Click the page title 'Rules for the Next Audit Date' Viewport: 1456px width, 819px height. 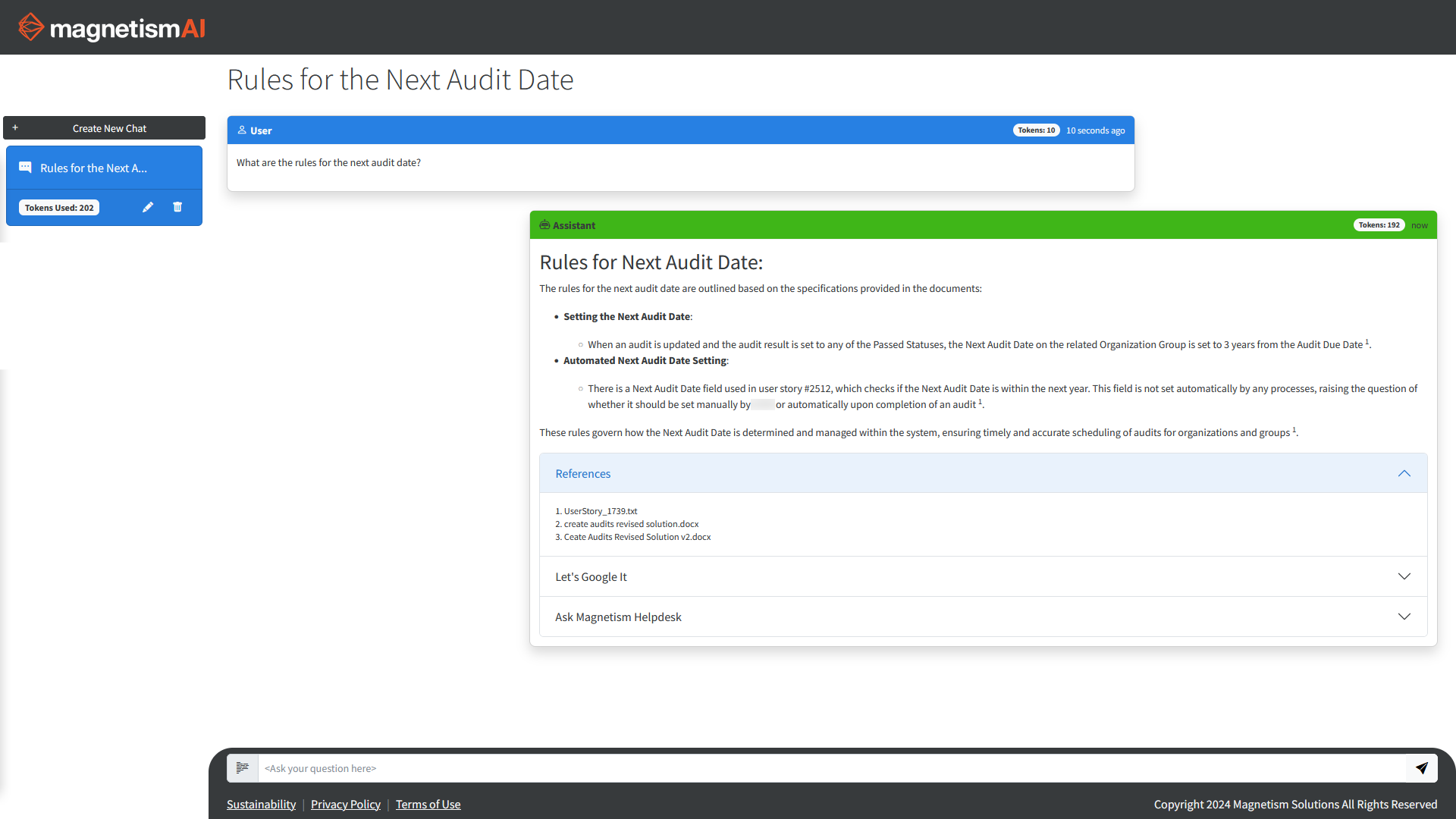coord(400,80)
